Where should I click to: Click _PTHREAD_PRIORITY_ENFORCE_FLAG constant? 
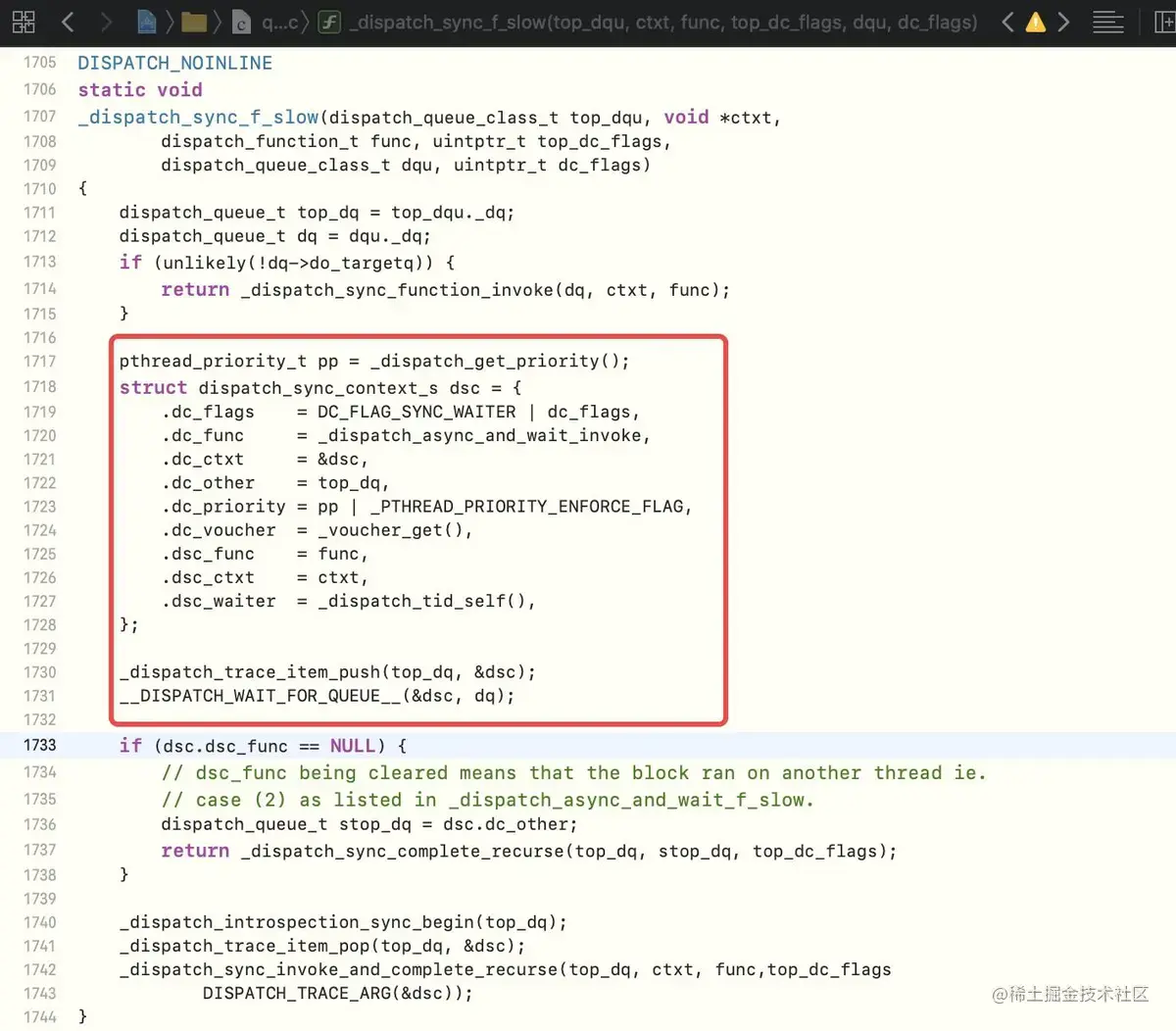[x=527, y=507]
